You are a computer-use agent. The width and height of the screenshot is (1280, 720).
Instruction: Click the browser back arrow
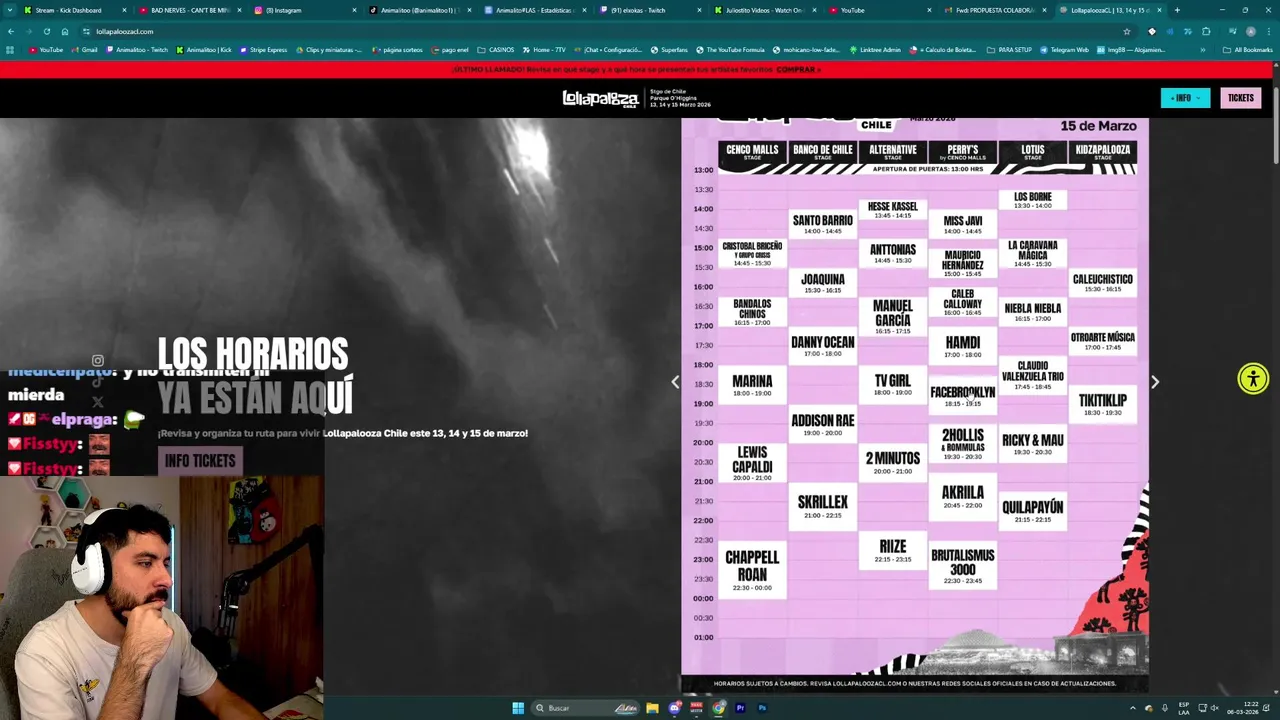click(11, 31)
